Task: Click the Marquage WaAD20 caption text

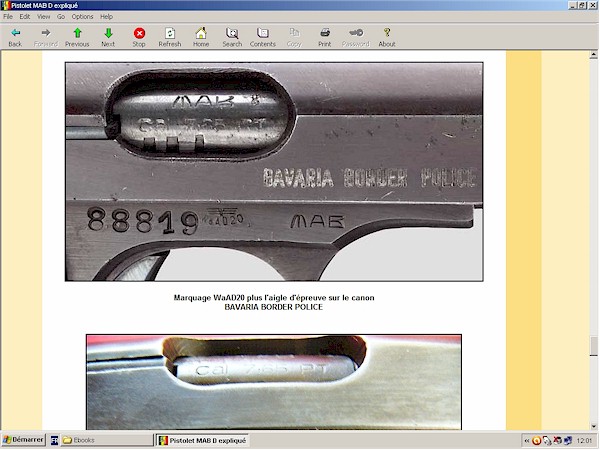Action: click(274, 298)
